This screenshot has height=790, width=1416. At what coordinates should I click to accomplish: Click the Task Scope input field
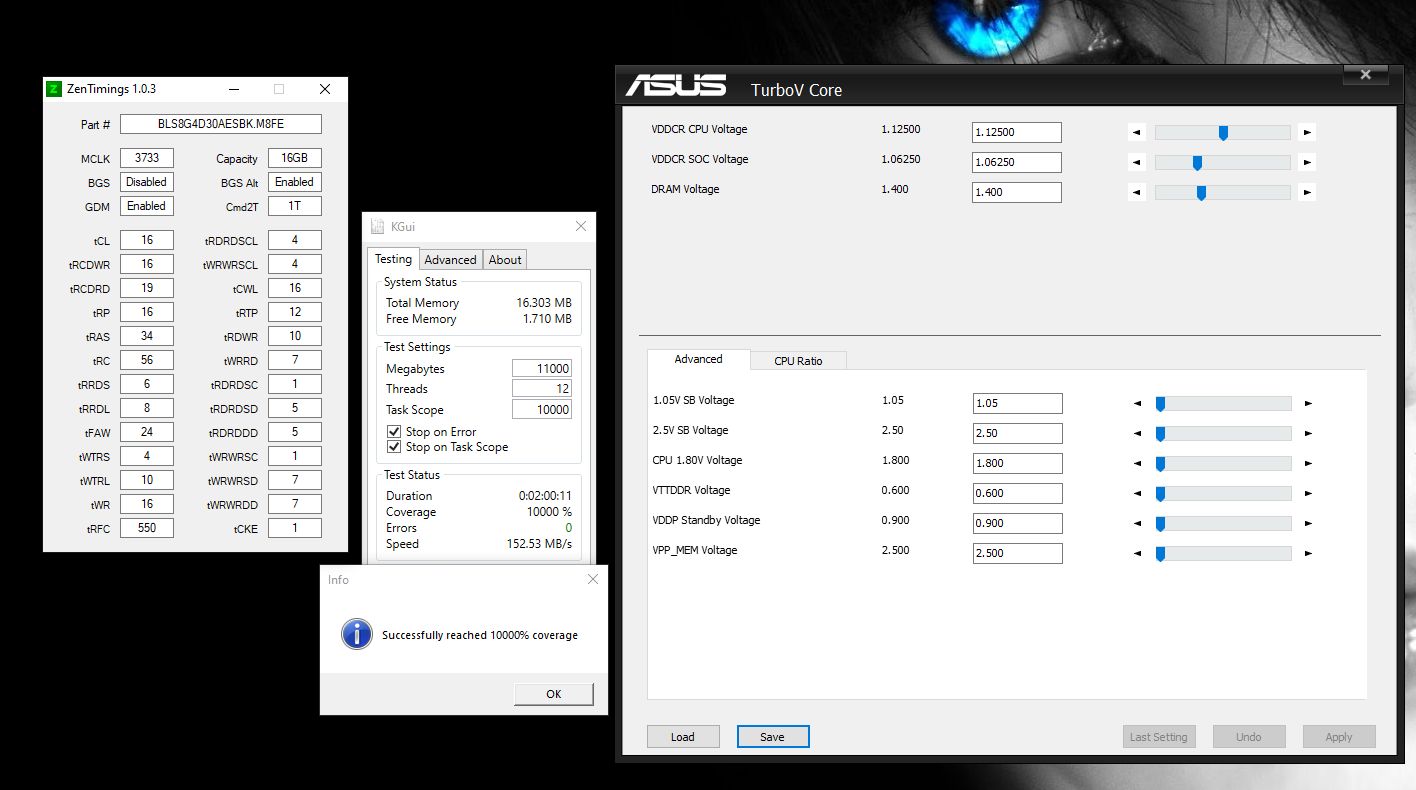click(542, 409)
